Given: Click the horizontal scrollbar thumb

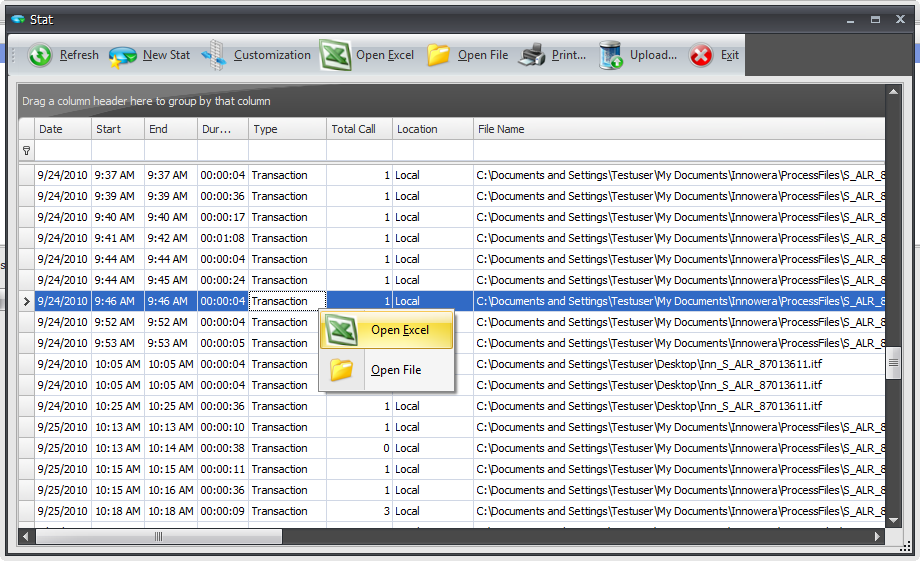Looking at the screenshot, I should pos(158,537).
